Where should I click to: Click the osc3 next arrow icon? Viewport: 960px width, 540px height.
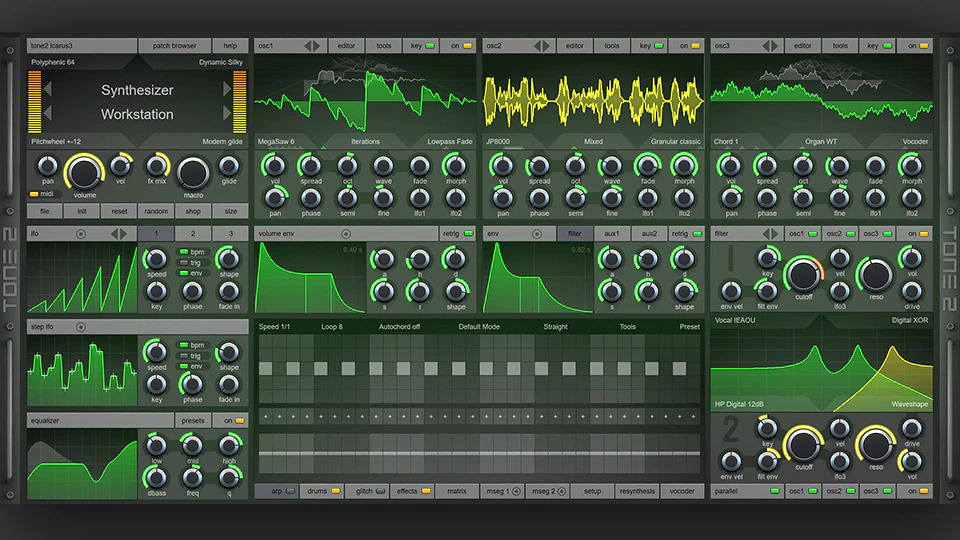click(774, 46)
